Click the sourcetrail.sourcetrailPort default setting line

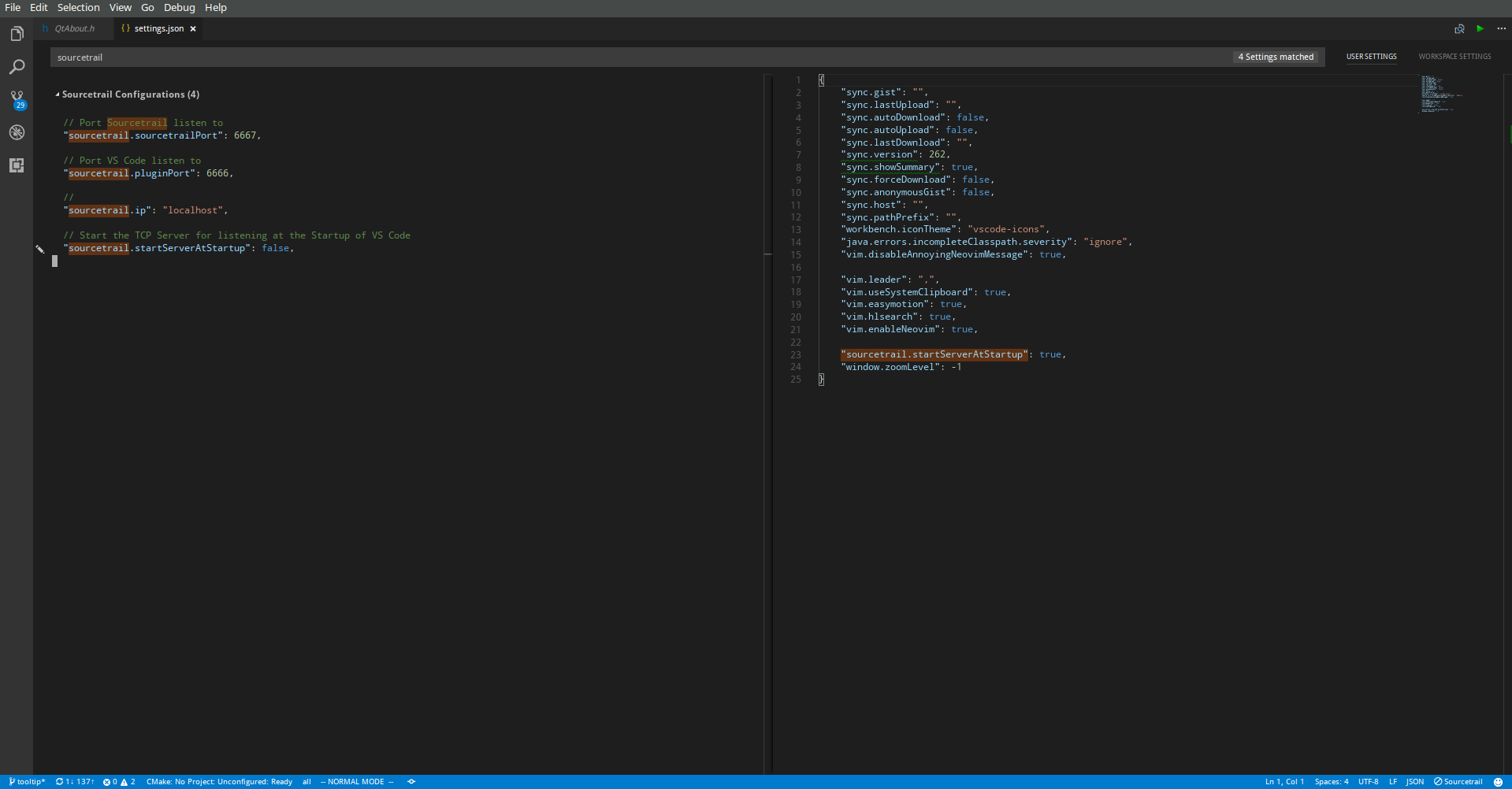coord(162,135)
